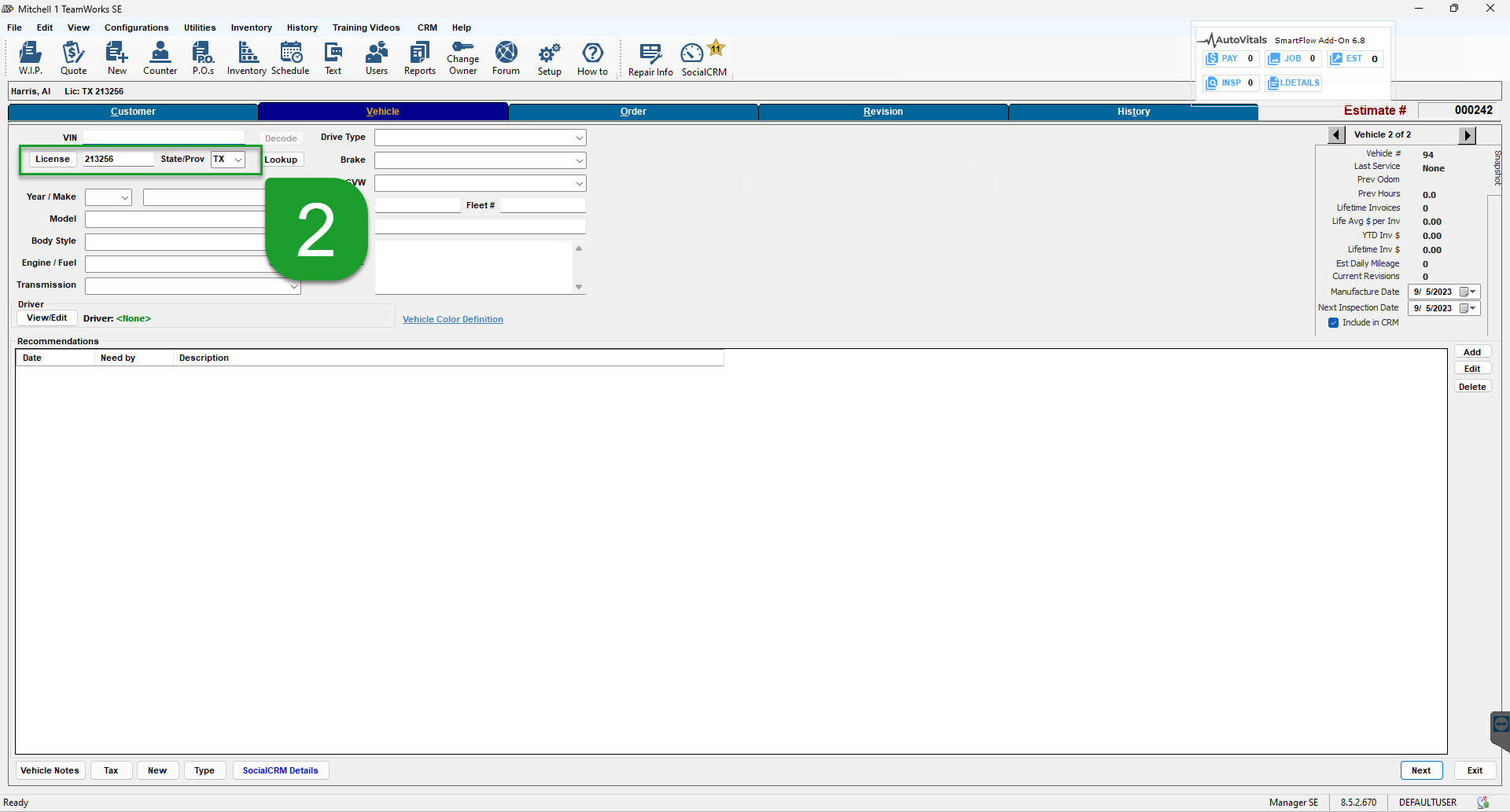Click the AutoVitals INSP button
The image size is (1510, 812).
(x=1231, y=83)
